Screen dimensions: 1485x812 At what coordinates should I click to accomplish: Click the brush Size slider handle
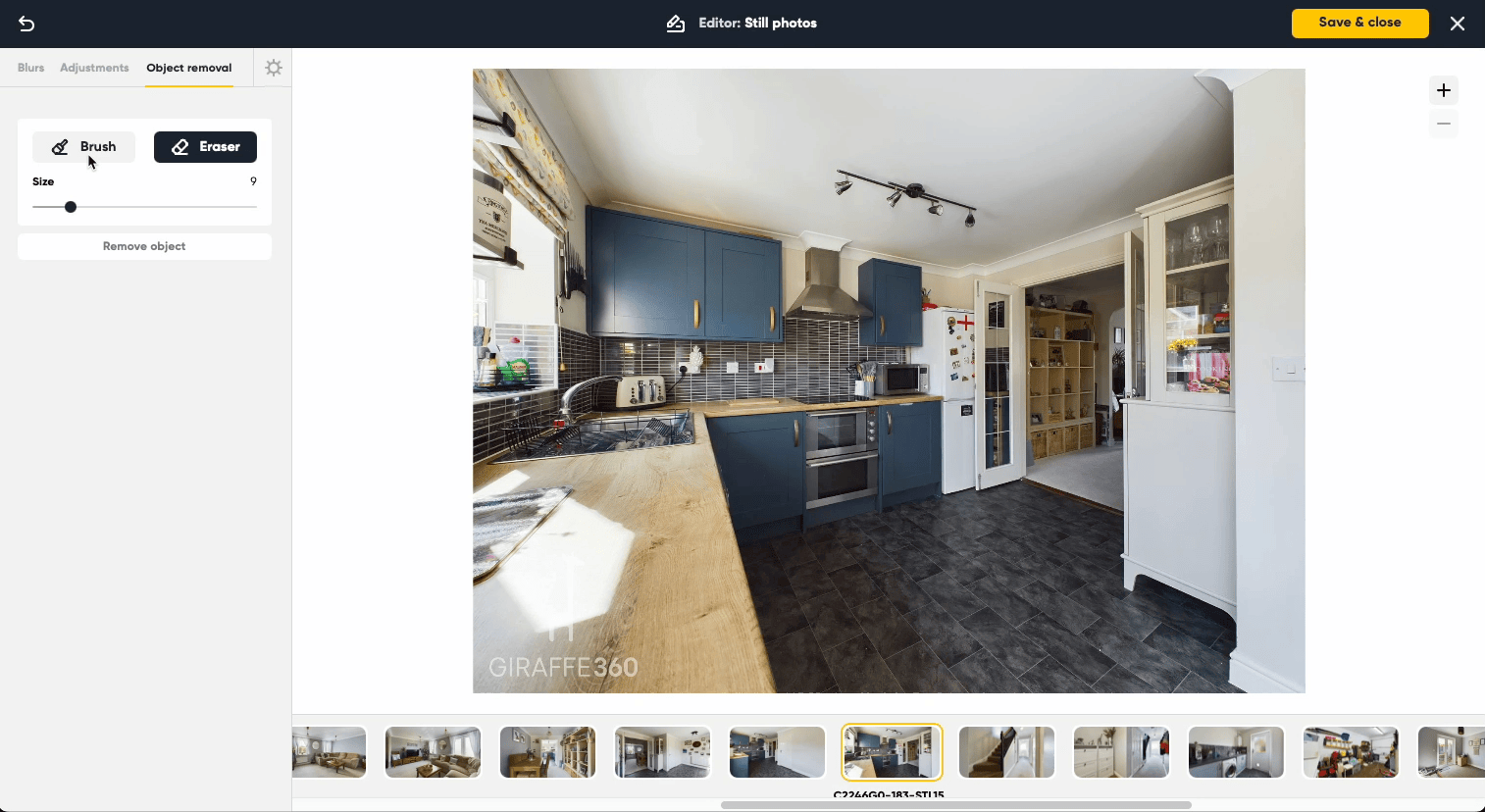click(71, 207)
